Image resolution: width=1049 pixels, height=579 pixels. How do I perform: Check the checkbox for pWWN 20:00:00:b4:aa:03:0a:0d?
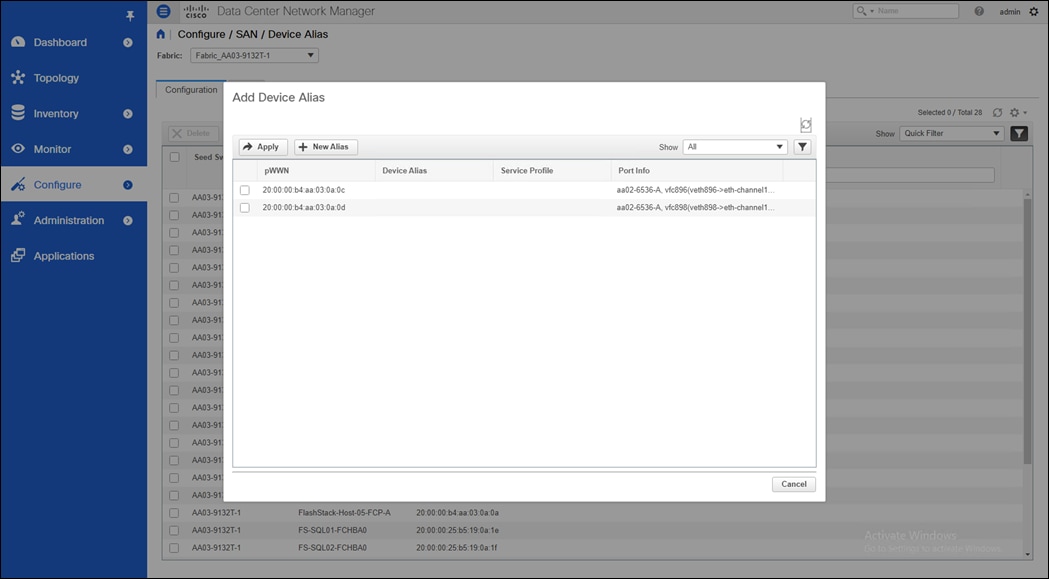(x=243, y=207)
